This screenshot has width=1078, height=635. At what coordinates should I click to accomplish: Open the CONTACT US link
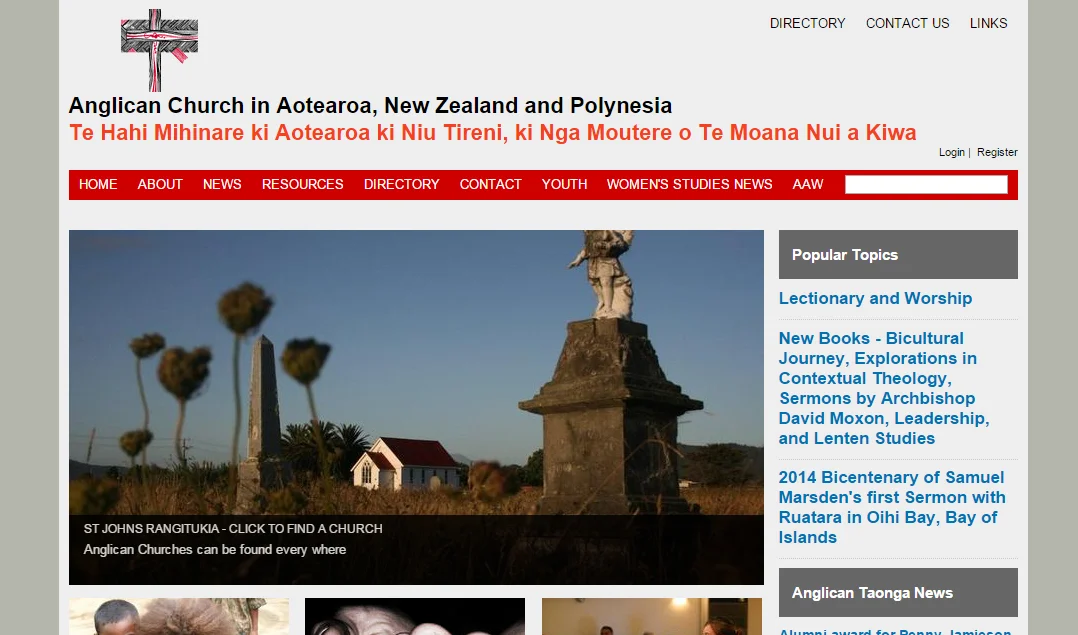click(908, 23)
